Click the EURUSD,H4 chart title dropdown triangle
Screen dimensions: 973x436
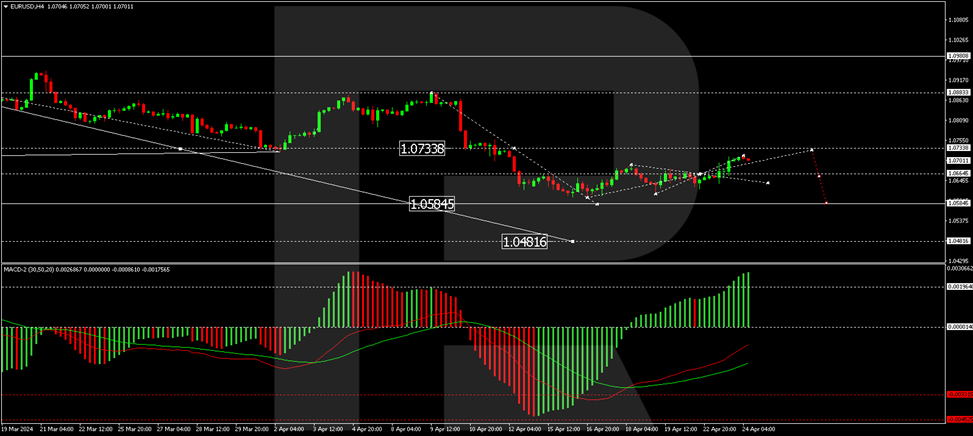[x=5, y=6]
